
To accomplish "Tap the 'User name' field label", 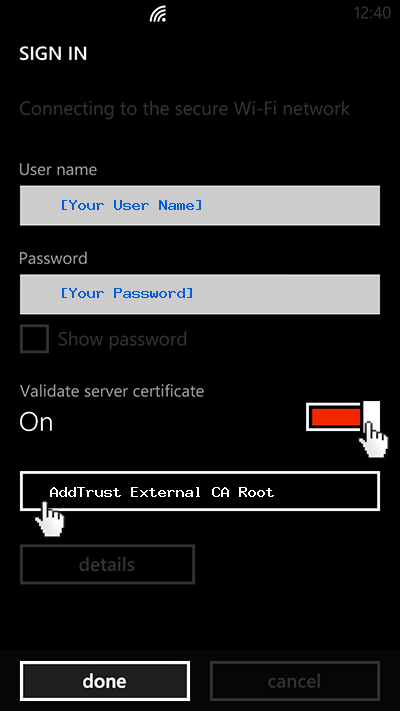I will (x=58, y=170).
